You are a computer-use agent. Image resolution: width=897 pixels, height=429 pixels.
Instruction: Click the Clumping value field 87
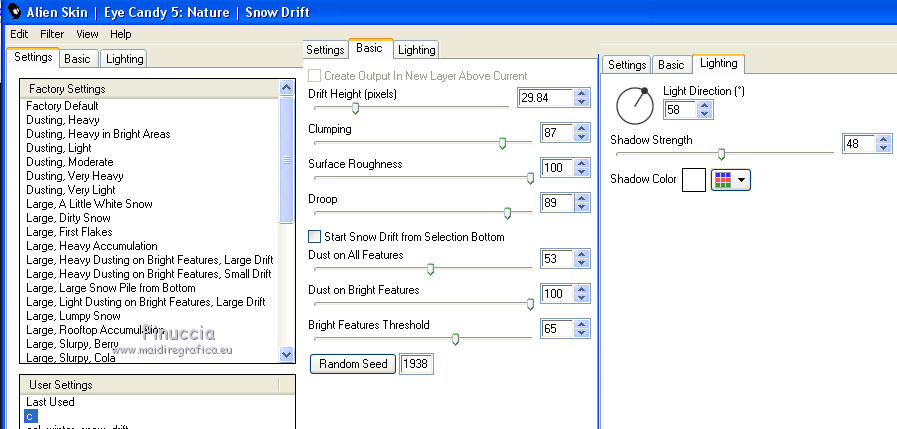557,133
